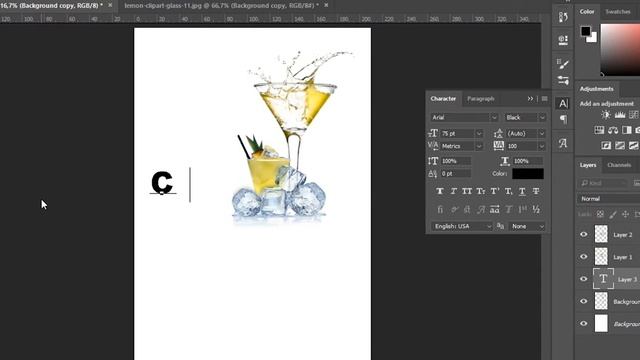Add a Color Balance adjustment
The width and height of the screenshot is (640, 360).
613,130
